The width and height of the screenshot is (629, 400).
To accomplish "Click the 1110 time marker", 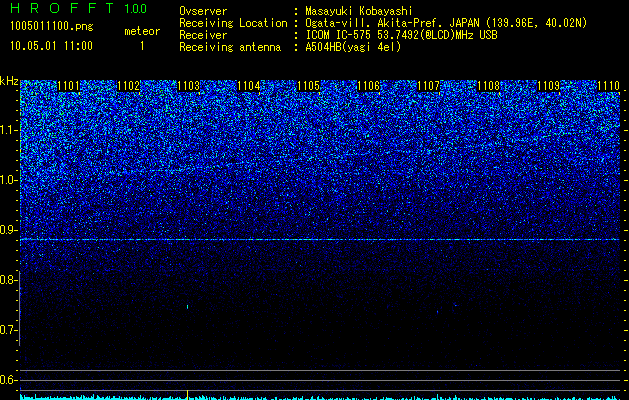I will 609,86.
